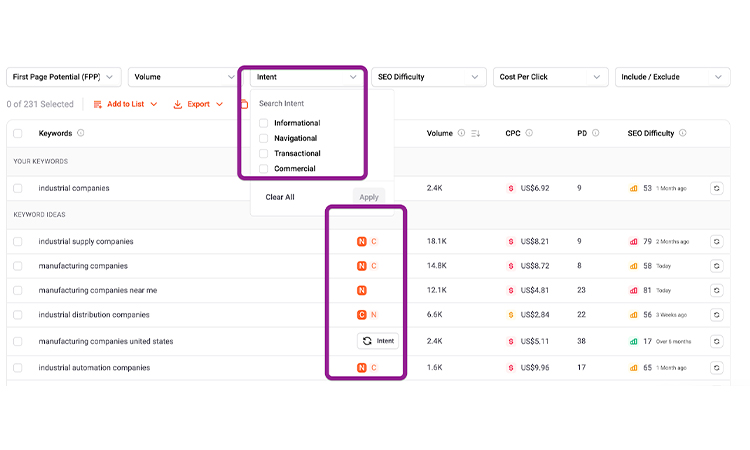Click N intent badge for industrial supply companies
The width and height of the screenshot is (750, 450).
tap(362, 241)
